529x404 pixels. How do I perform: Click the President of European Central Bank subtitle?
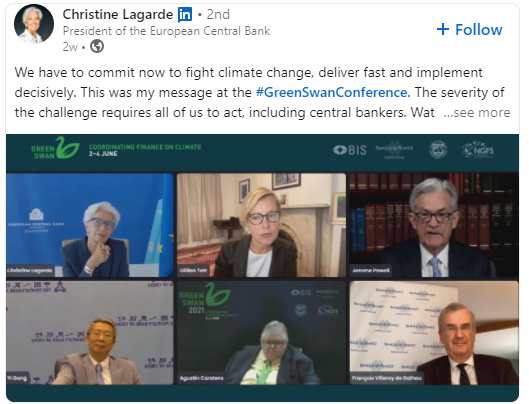click(x=166, y=31)
